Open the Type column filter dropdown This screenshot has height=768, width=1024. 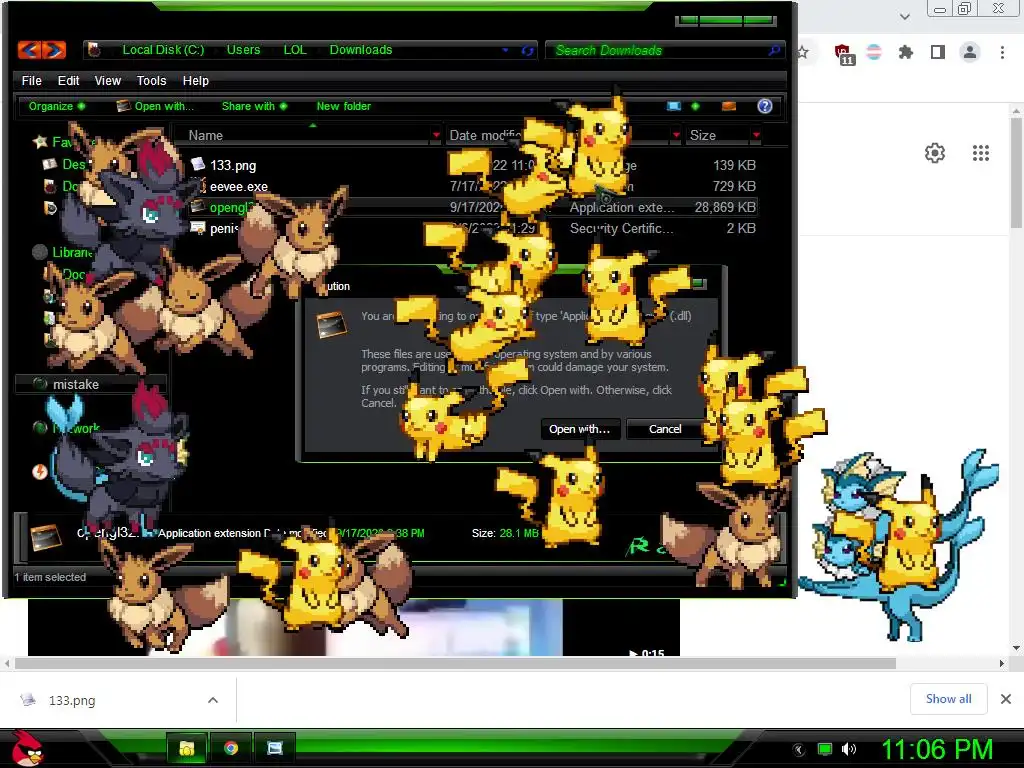675,135
